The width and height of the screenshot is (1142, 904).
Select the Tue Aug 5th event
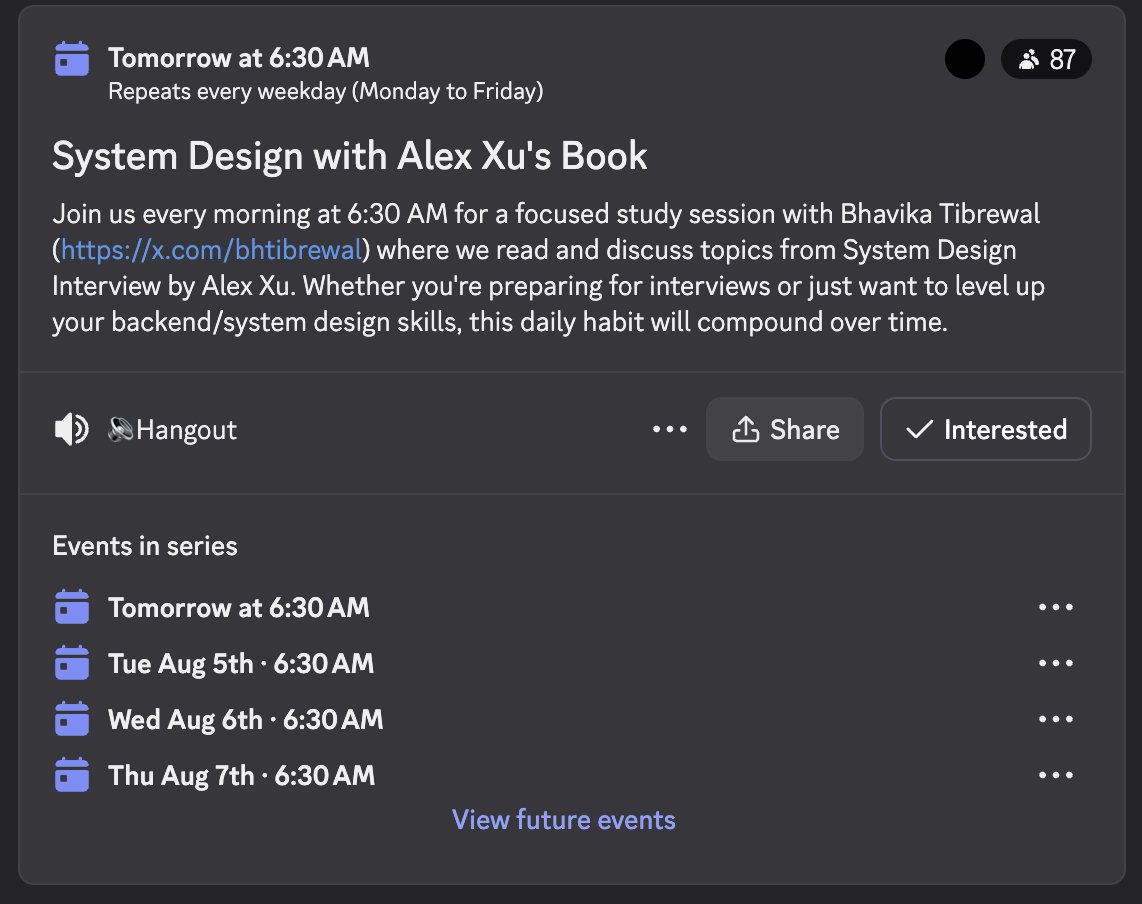coord(241,664)
